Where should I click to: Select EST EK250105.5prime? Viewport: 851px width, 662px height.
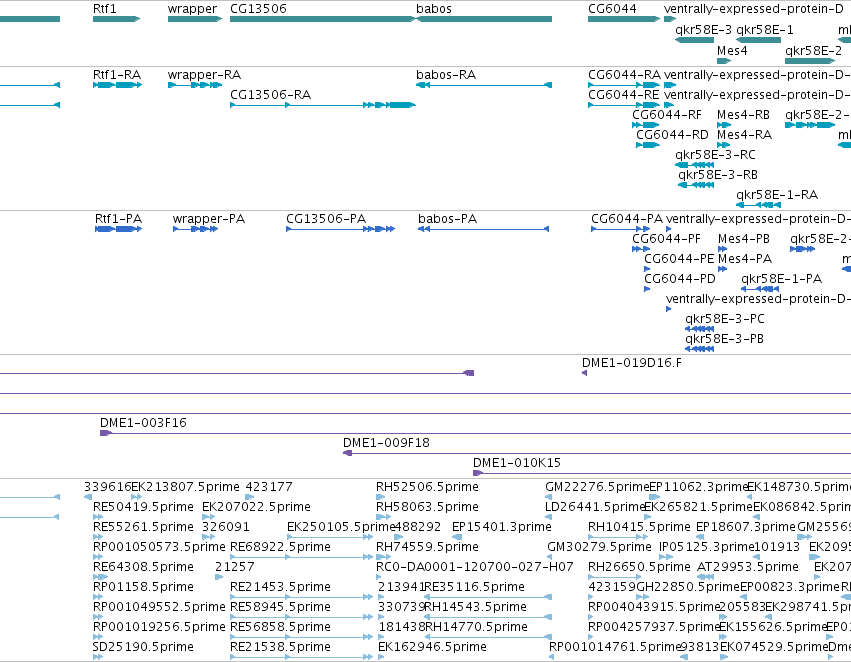329,537
